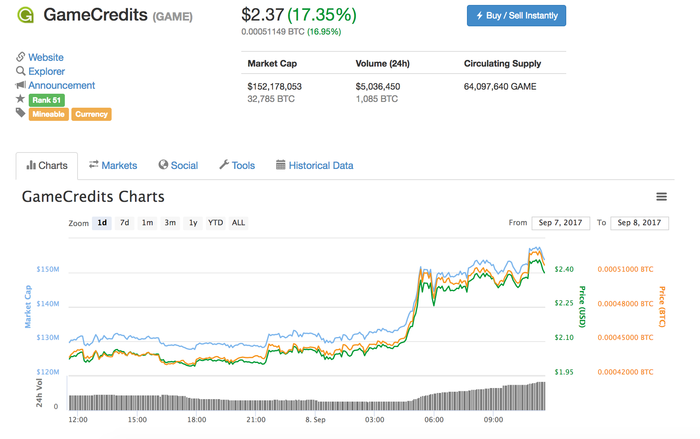The height and width of the screenshot is (439, 700).
Task: Open the GameCredits Website link
Action: point(46,57)
